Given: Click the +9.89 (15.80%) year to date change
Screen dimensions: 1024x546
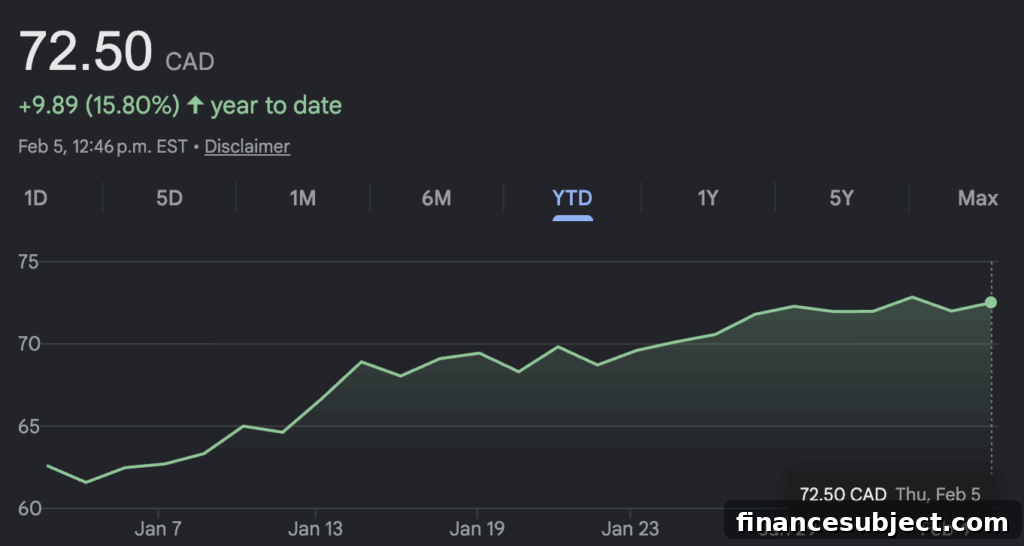Looking at the screenshot, I should click(x=180, y=105).
